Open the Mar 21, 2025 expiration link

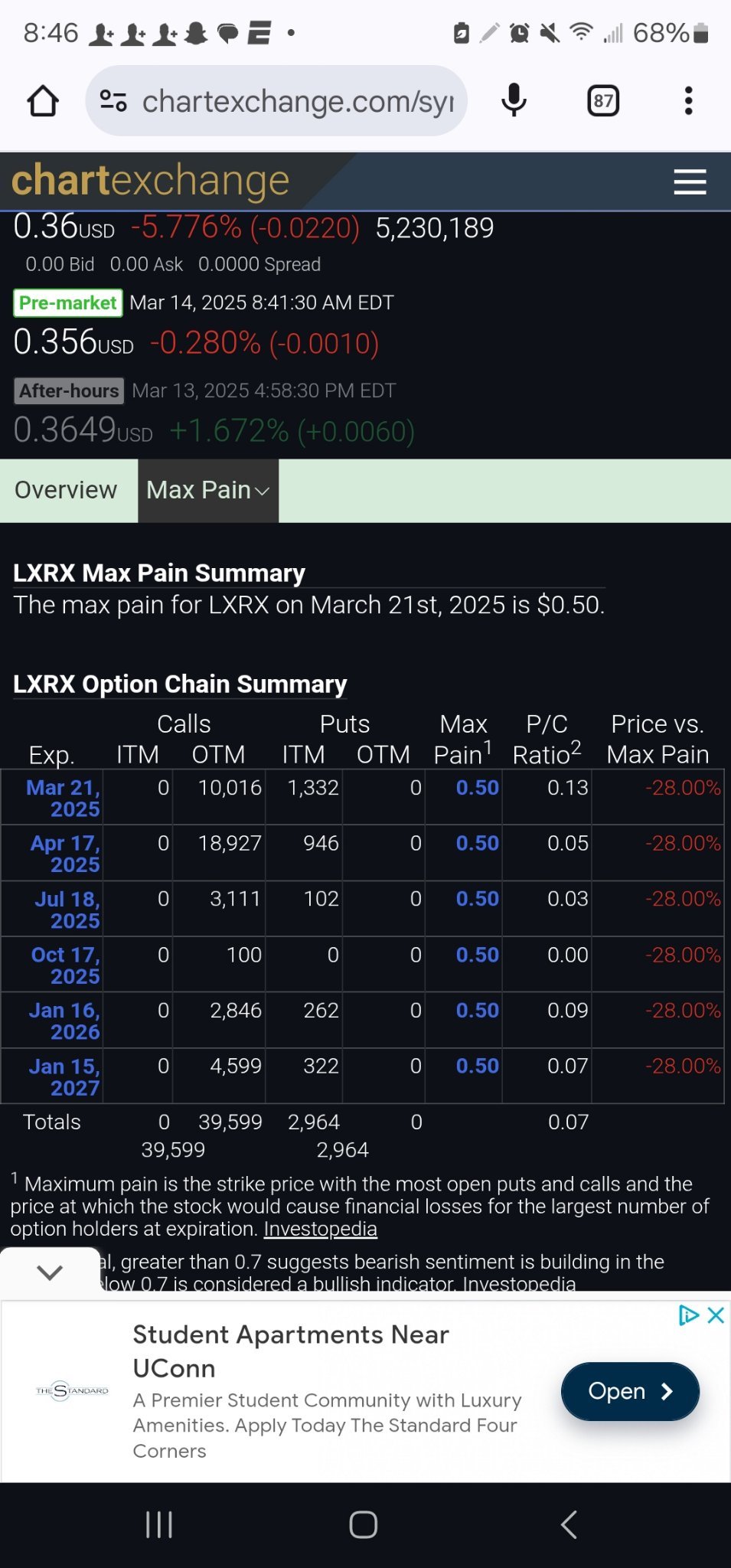tap(64, 798)
